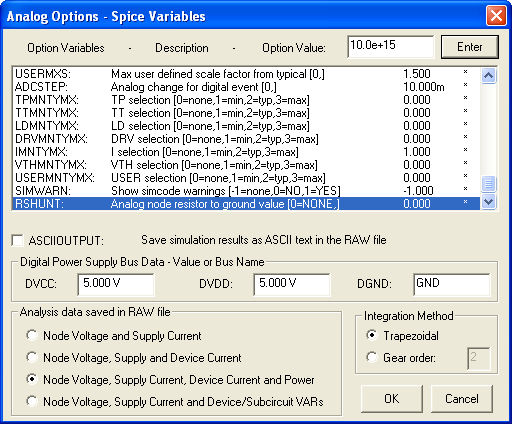Select the SIMWARN option row
Screen dimensions: 512x424
246,191
